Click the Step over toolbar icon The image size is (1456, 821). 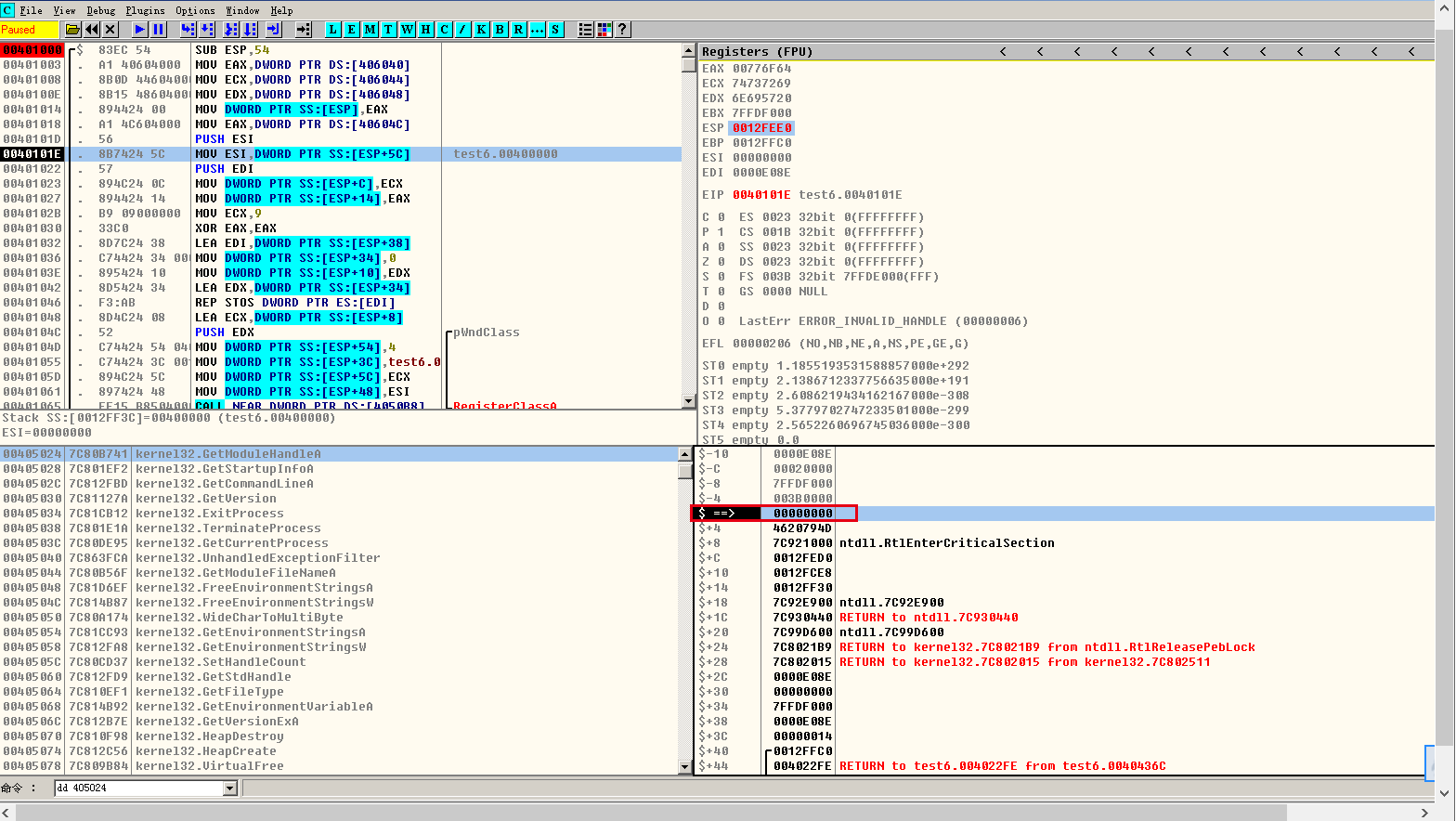207,30
